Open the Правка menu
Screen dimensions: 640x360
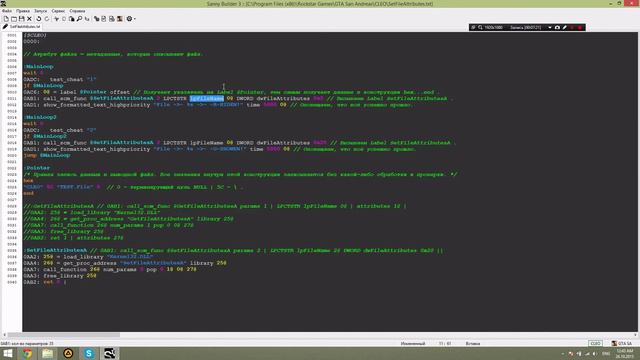pyautogui.click(x=23, y=11)
